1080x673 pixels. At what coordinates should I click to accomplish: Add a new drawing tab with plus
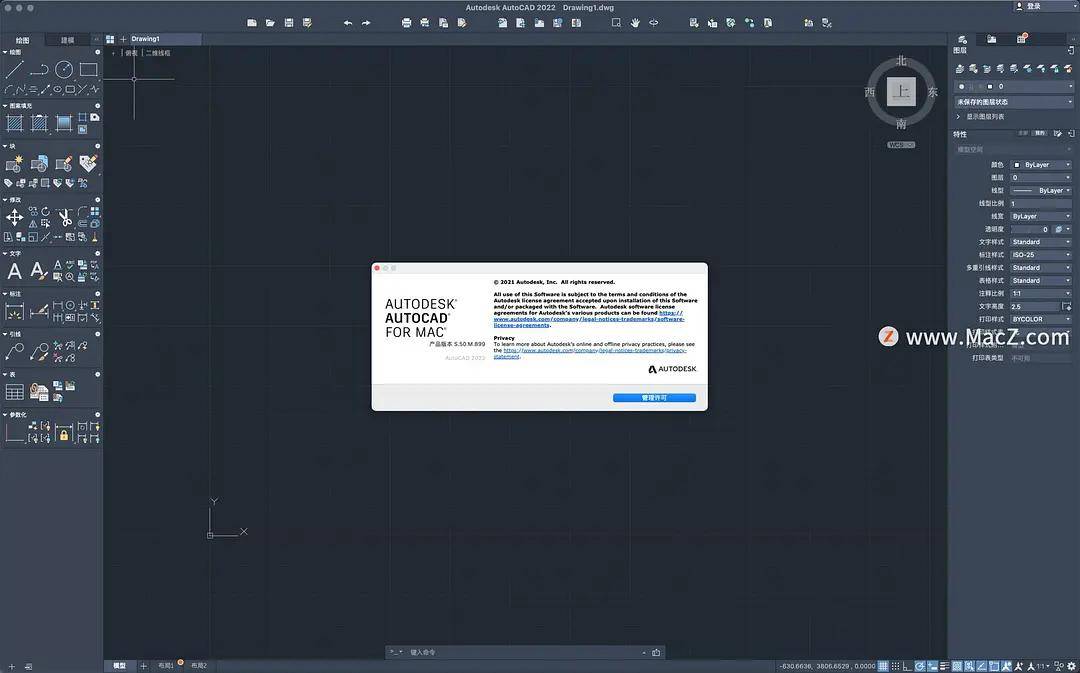click(x=123, y=39)
